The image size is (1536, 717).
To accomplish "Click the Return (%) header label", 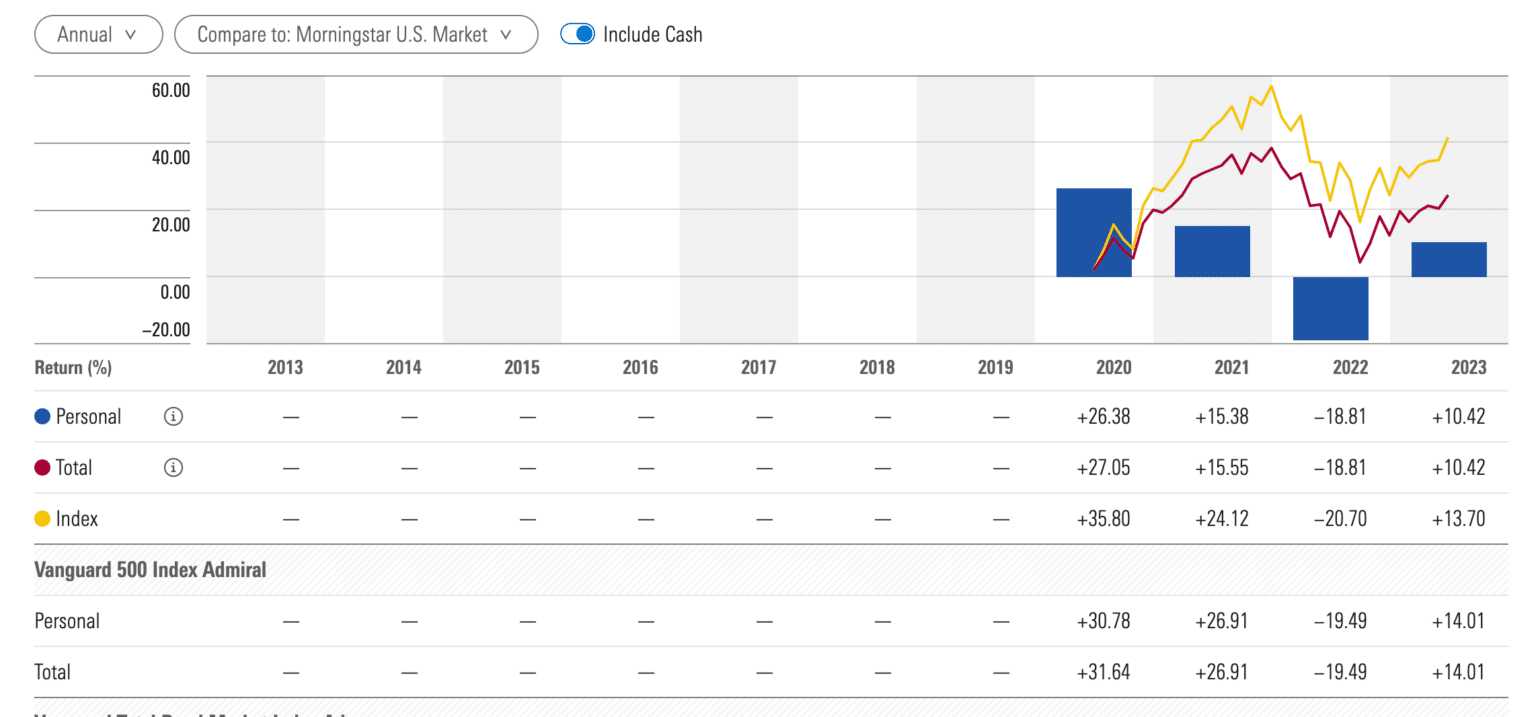I will pos(73,367).
